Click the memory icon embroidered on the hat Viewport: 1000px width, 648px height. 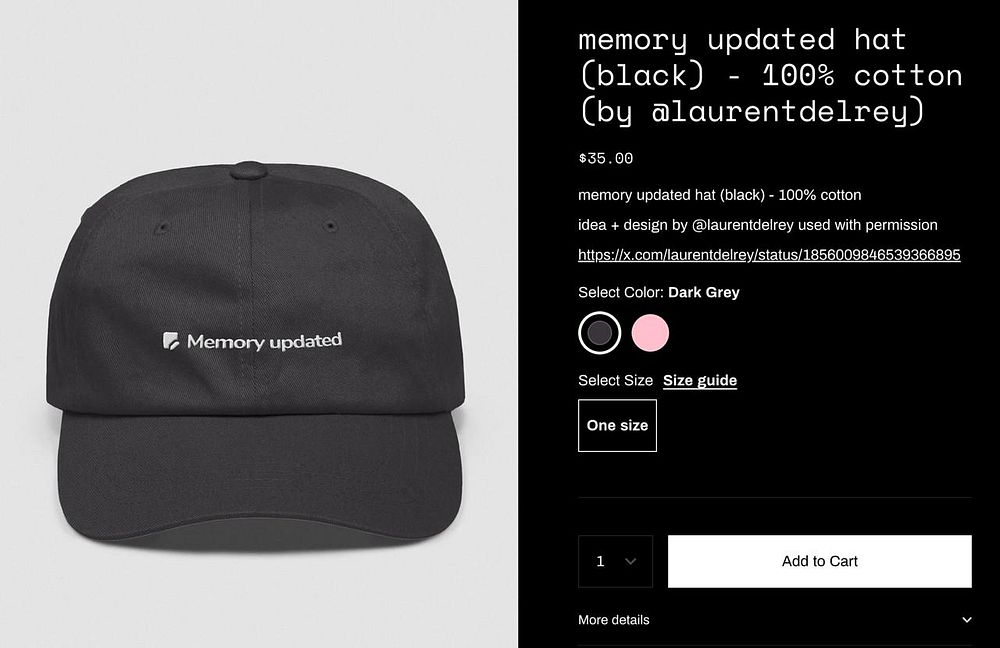pos(171,341)
